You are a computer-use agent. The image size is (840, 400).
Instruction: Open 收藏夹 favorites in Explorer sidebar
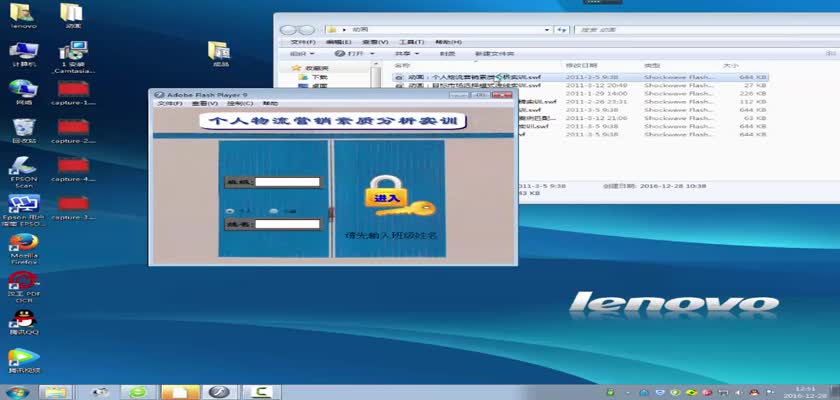317,69
